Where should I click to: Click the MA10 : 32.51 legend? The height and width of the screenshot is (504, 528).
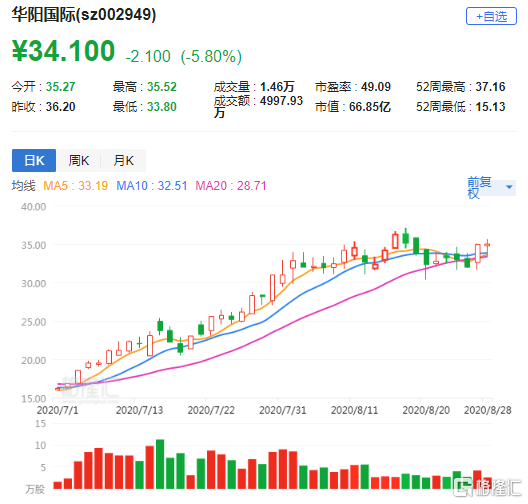(x=152, y=186)
